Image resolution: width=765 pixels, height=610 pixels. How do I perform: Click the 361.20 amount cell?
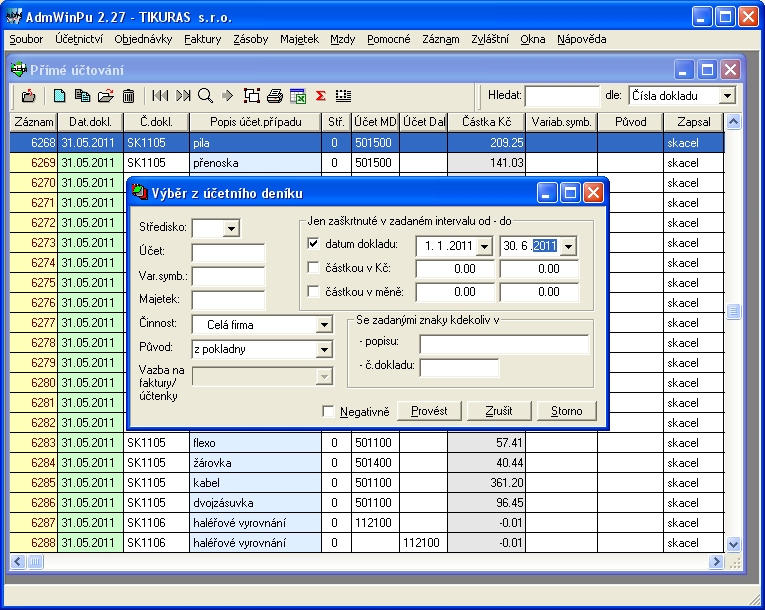[486, 483]
